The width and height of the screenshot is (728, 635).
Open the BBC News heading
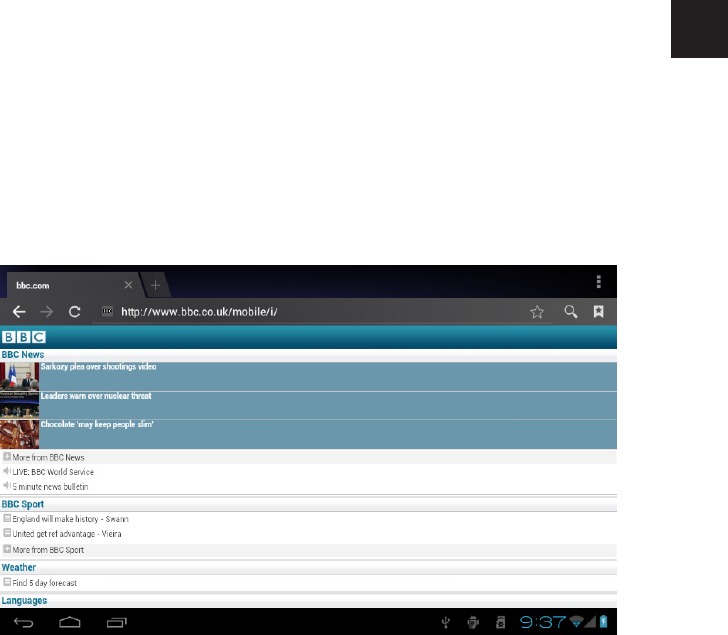click(23, 355)
